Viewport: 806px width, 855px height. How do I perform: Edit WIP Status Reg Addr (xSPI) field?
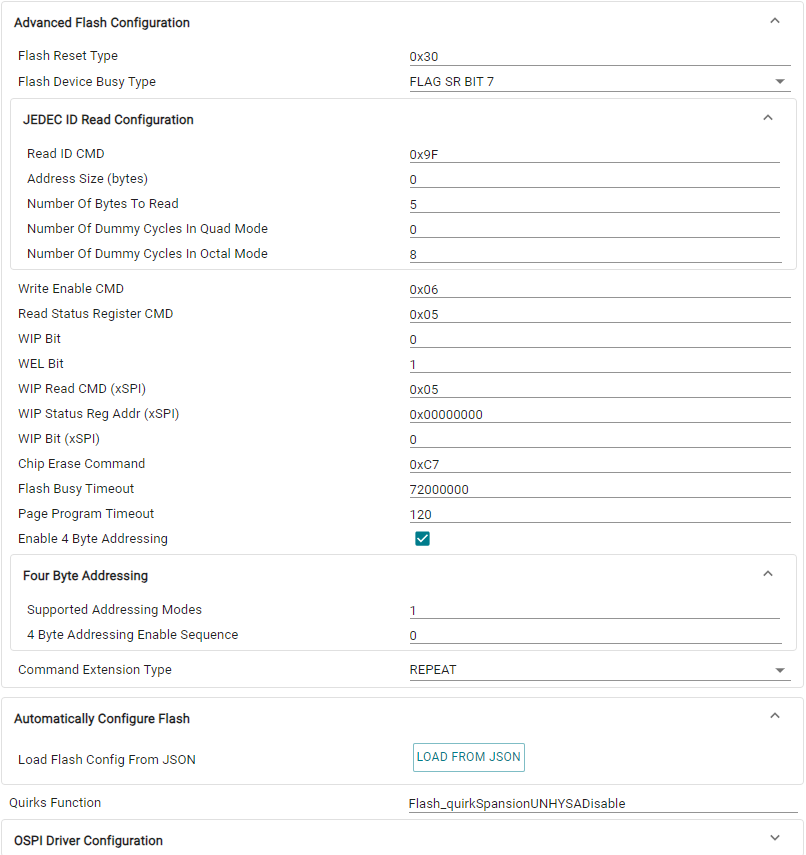tap(600, 414)
